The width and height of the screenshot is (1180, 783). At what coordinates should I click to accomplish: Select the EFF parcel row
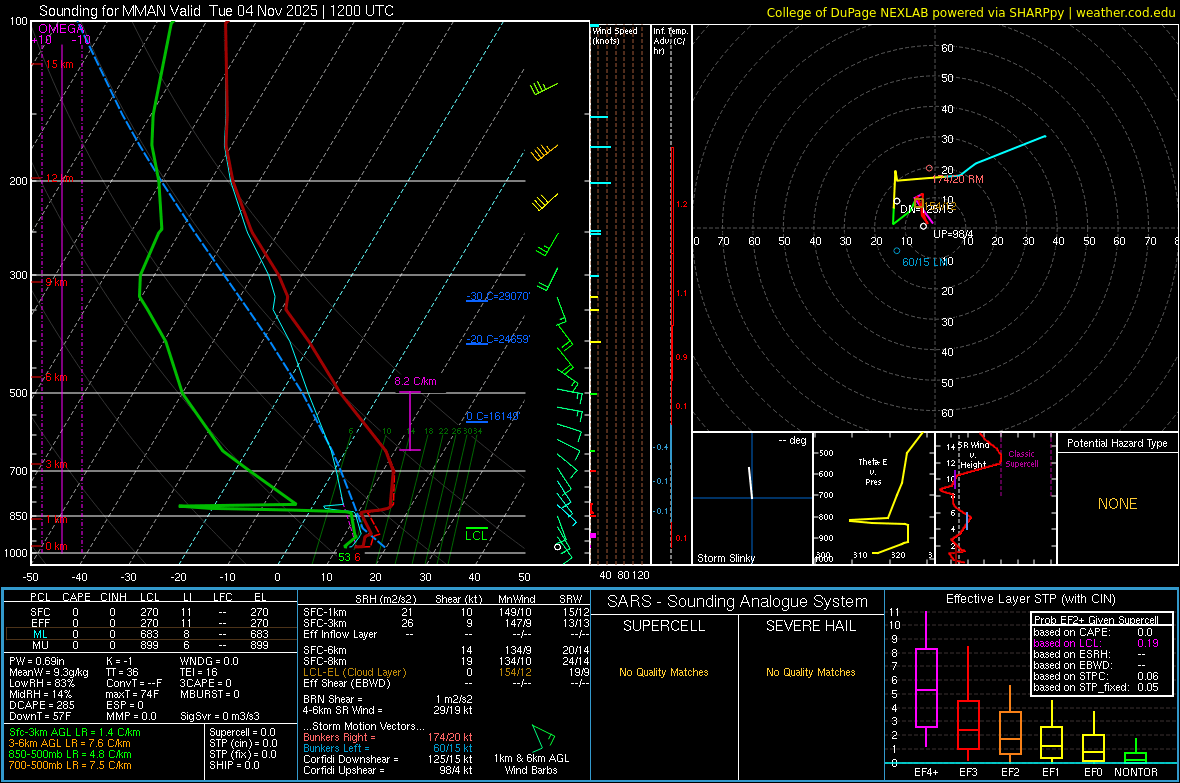(x=149, y=623)
